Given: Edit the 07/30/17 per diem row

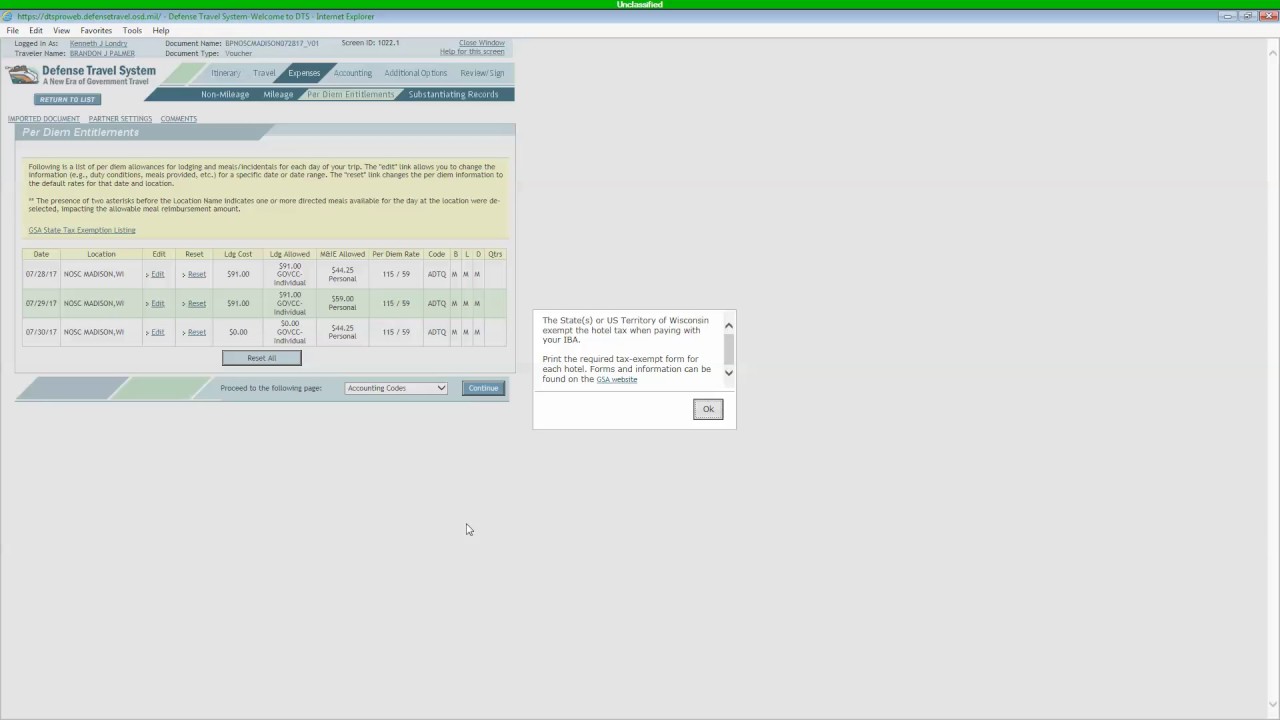Looking at the screenshot, I should 157,332.
